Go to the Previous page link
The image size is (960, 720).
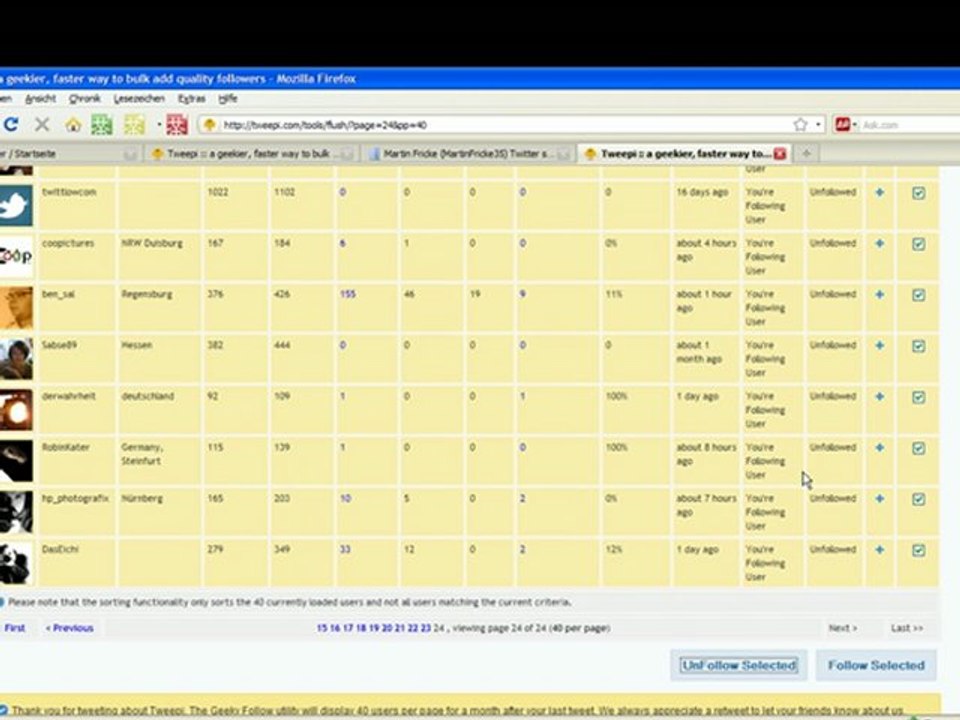(70, 628)
